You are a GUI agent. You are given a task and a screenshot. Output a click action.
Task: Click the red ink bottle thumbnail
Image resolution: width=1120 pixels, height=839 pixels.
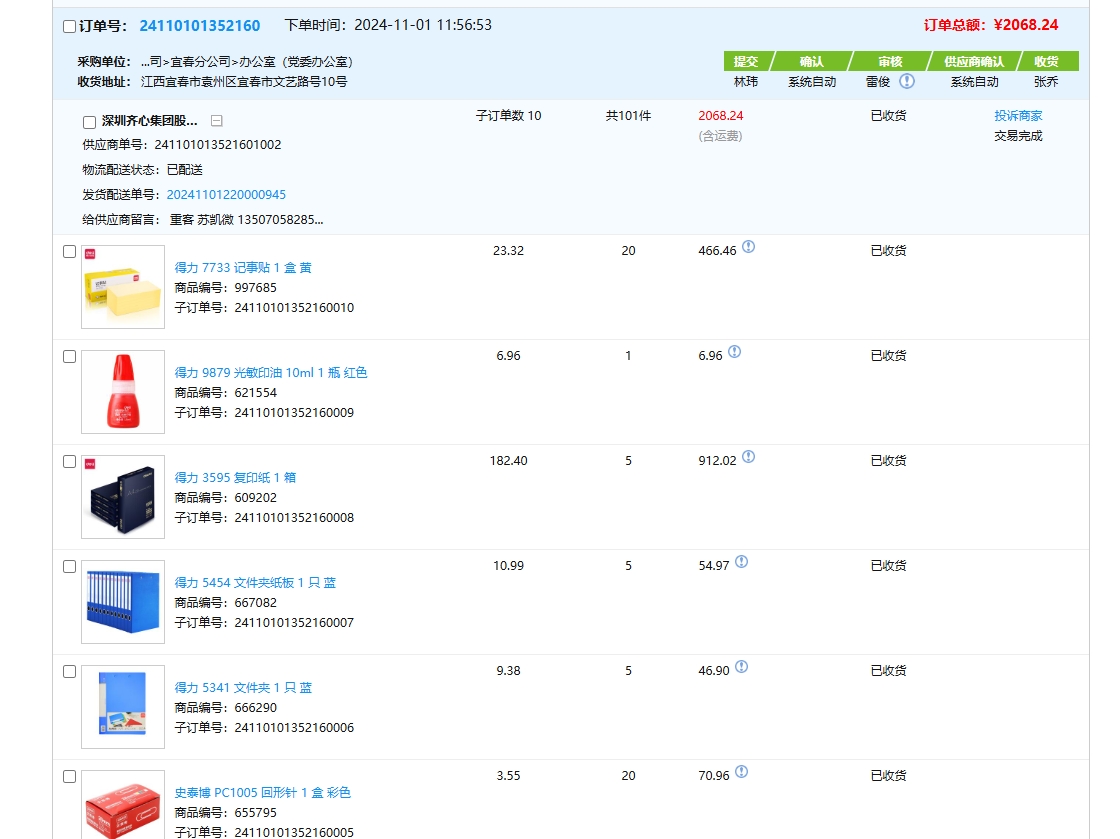click(x=123, y=392)
